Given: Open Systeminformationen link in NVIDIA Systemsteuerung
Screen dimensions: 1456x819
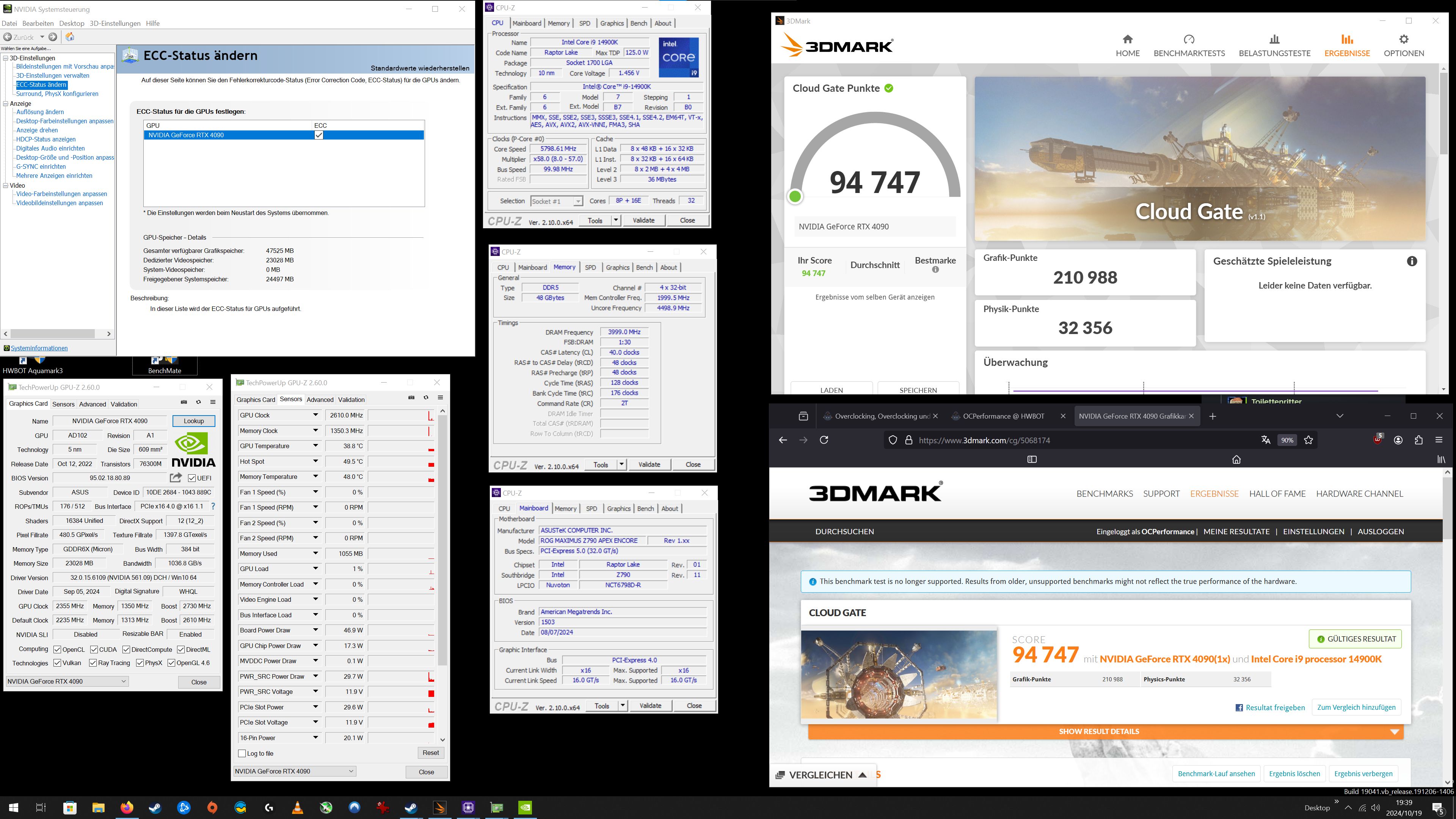Looking at the screenshot, I should (39, 348).
